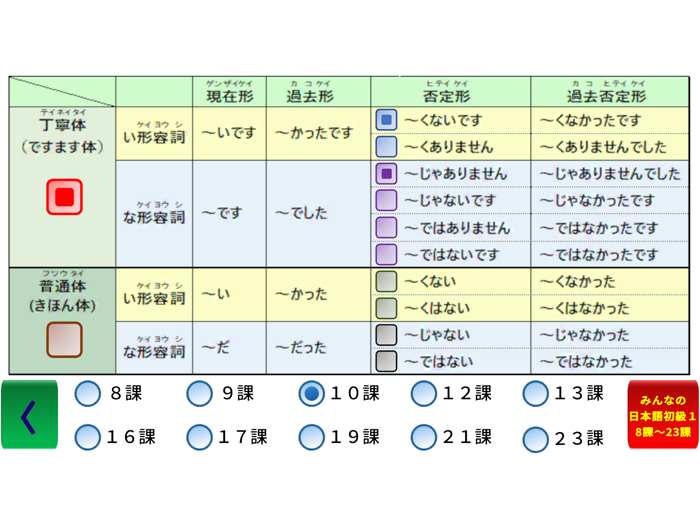Click the 〜かったです cell
This screenshot has width=700, height=525.
pos(318,133)
